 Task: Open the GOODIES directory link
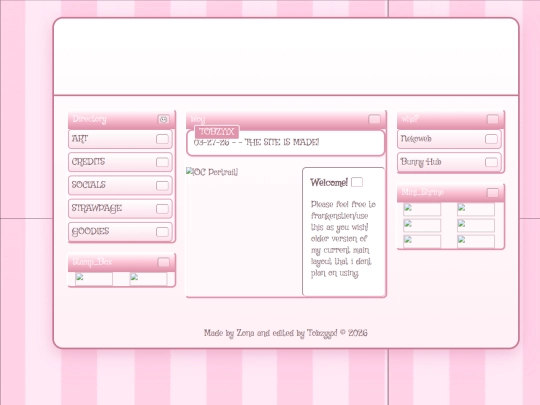120,232
